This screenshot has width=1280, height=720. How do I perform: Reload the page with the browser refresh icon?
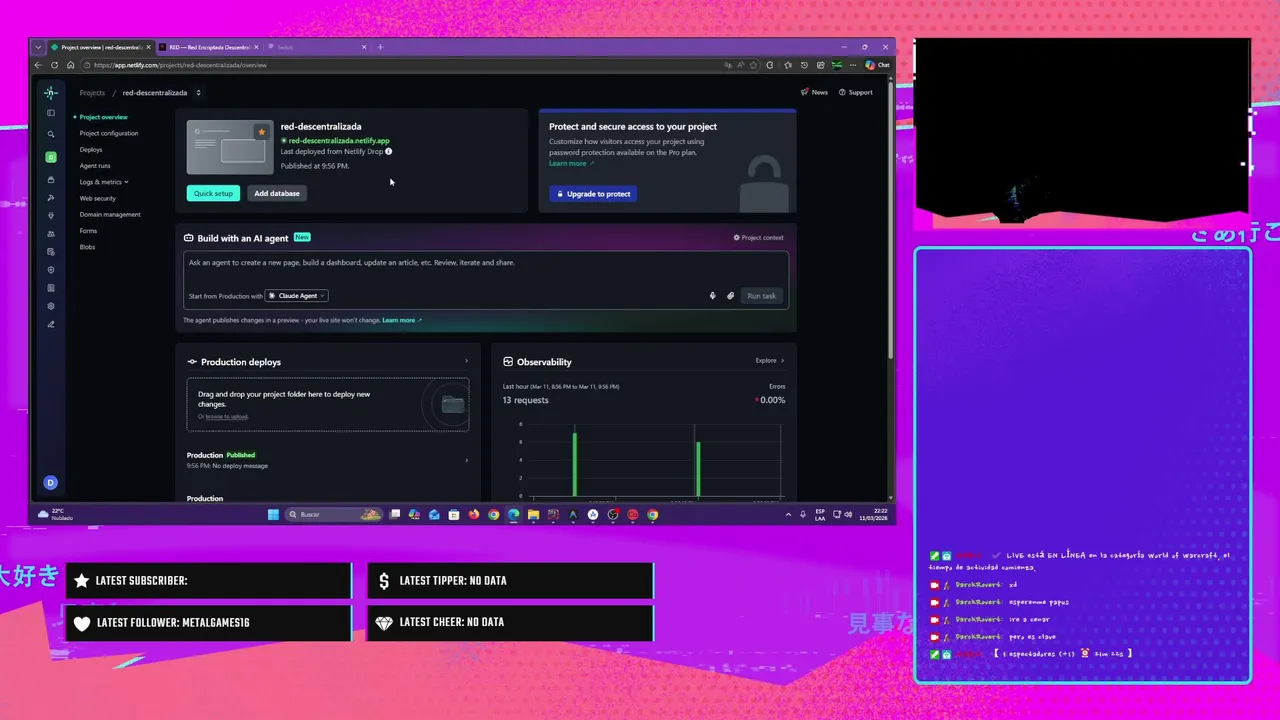tap(55, 65)
